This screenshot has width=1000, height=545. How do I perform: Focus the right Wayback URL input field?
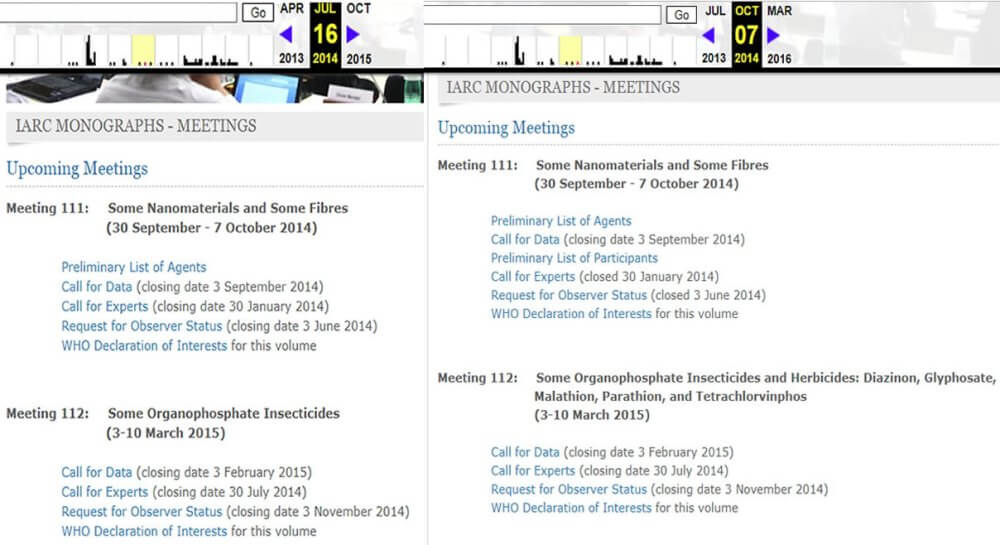(x=542, y=15)
